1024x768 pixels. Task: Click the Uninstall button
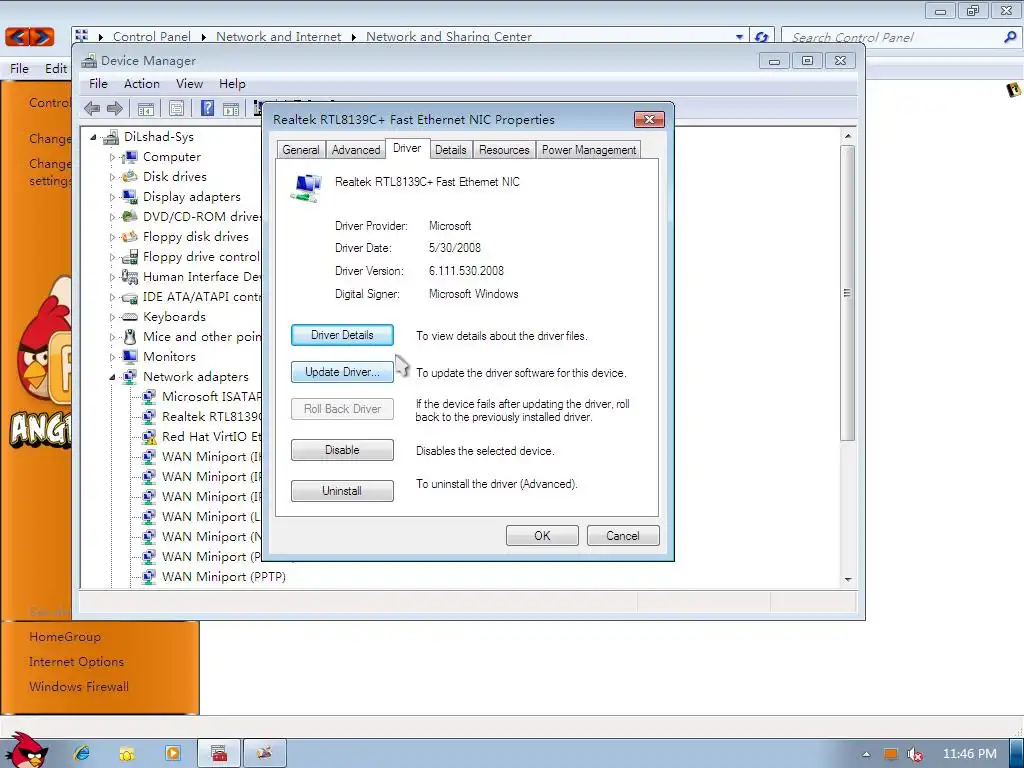[x=342, y=490]
